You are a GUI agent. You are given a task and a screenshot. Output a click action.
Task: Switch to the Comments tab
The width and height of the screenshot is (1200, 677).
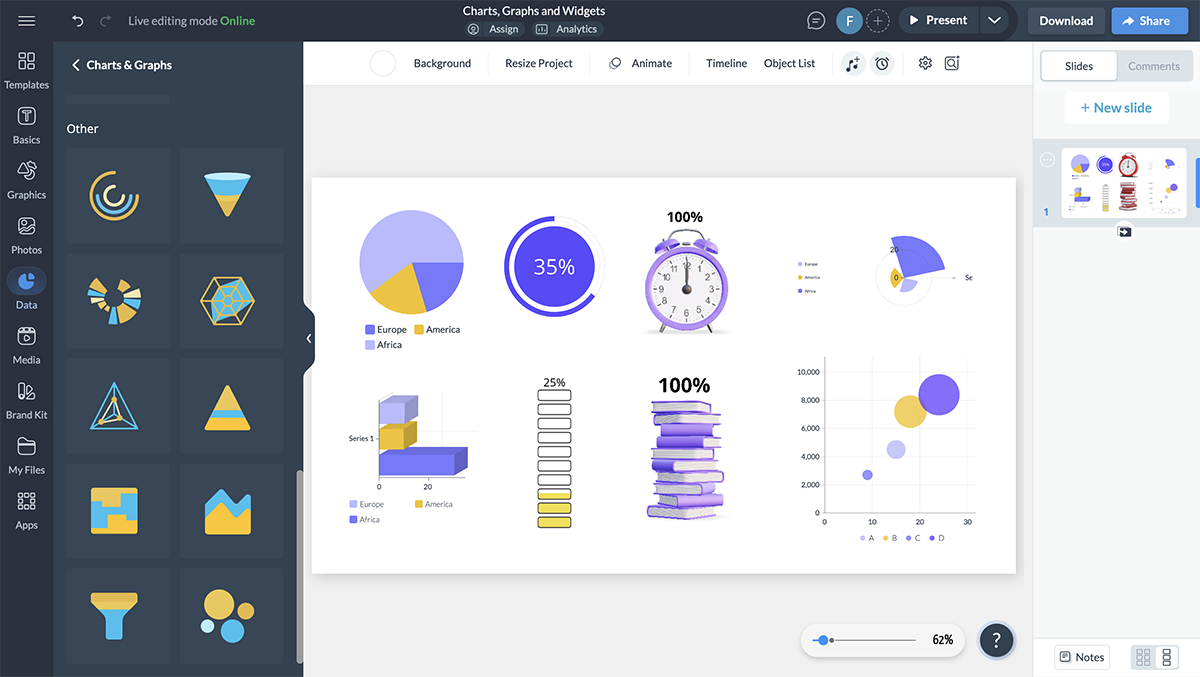click(1154, 66)
